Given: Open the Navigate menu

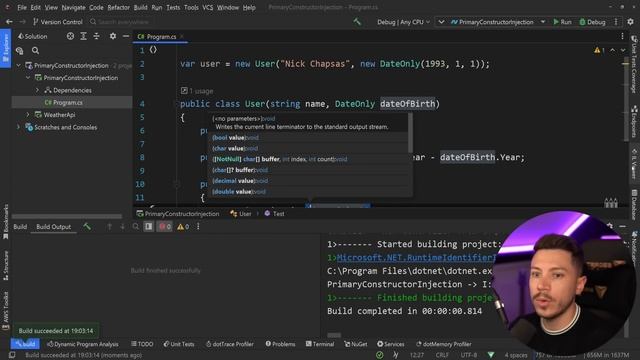Looking at the screenshot, I should click(73, 7).
